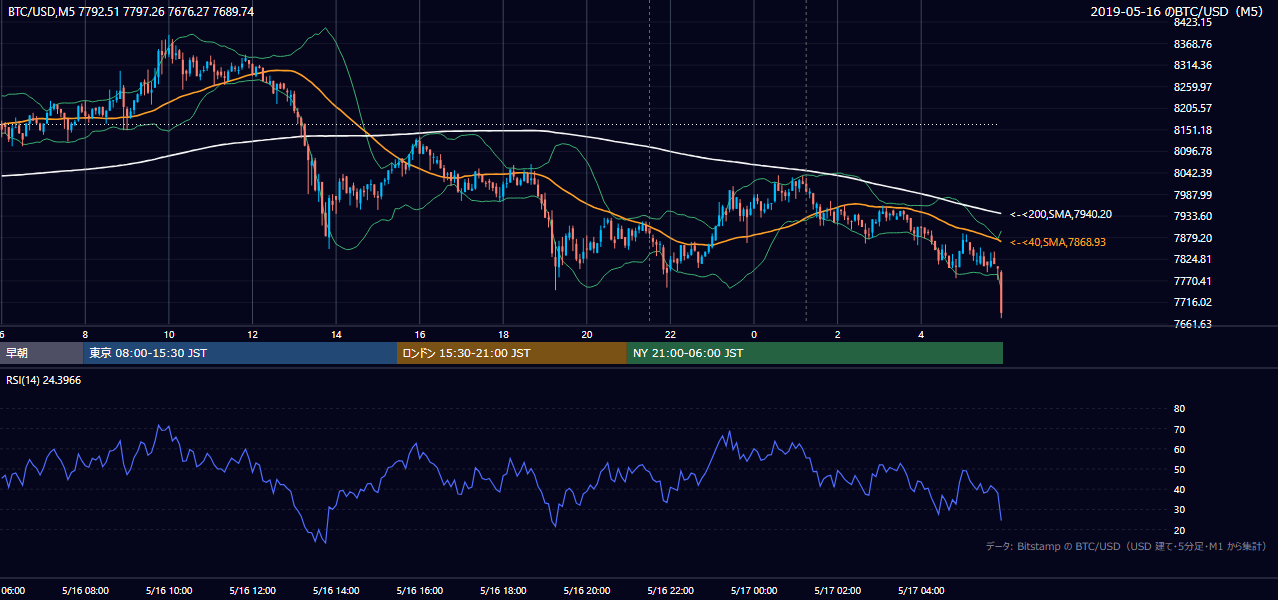Click the price axis value 8096.78
Screen dimensions: 1278x600
(x=1193, y=151)
